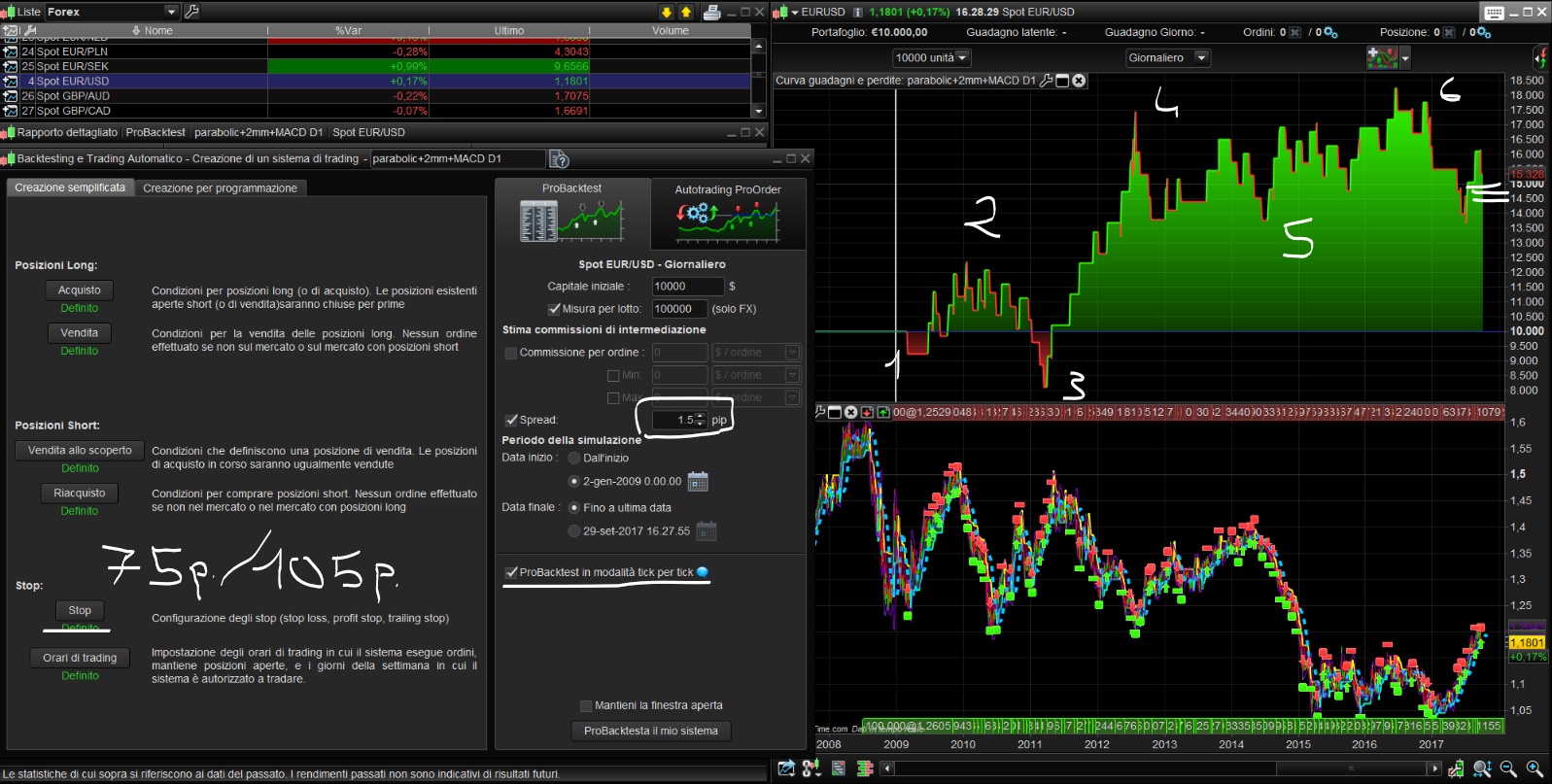Click the help icon beside system name field
This screenshot has width=1552, height=784.
559,159
